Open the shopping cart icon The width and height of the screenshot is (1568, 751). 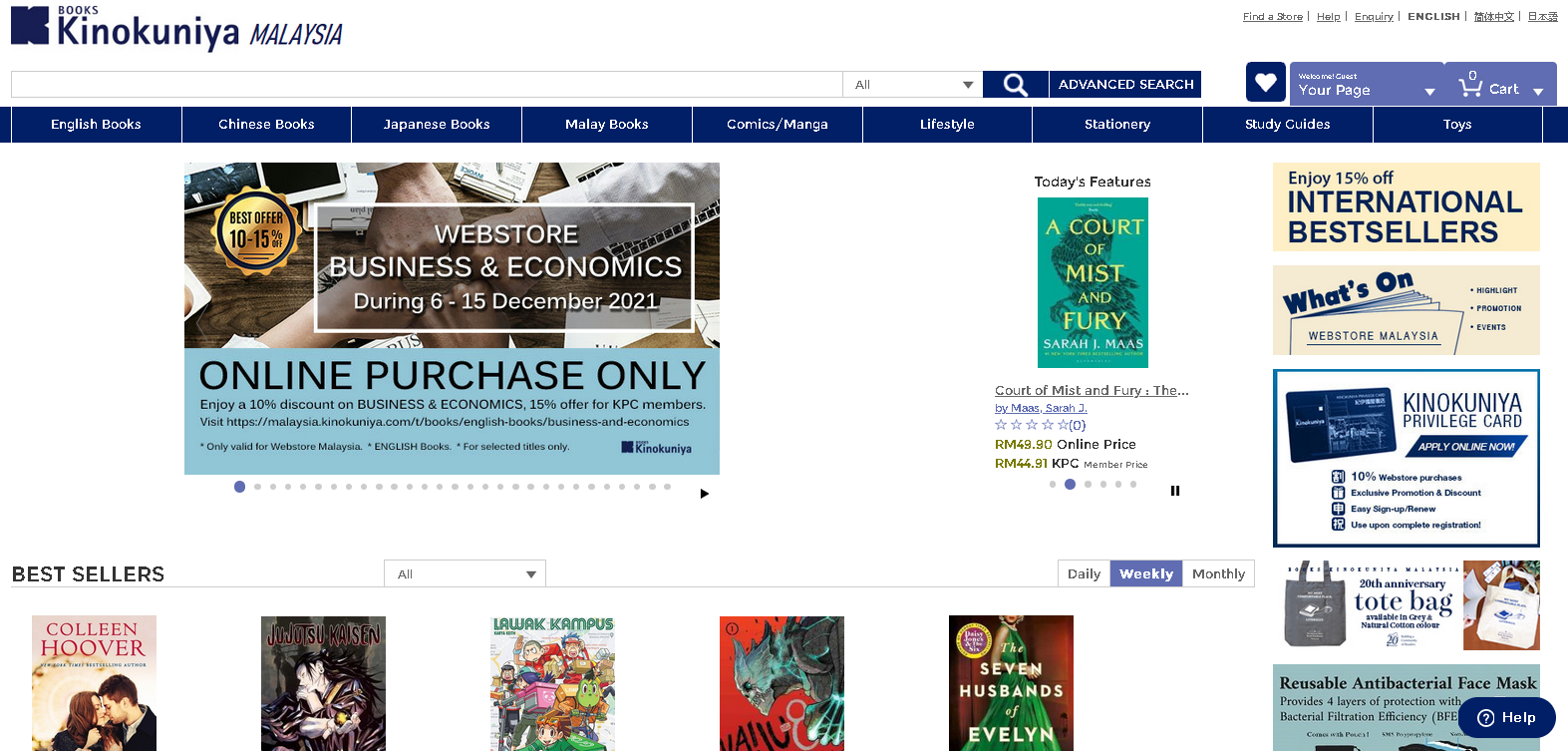(1471, 87)
